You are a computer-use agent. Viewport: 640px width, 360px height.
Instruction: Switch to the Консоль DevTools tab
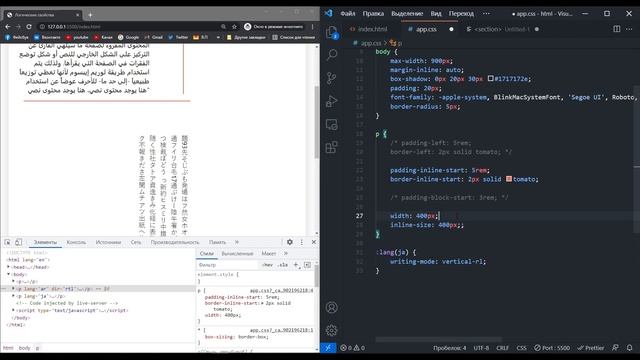coord(76,242)
